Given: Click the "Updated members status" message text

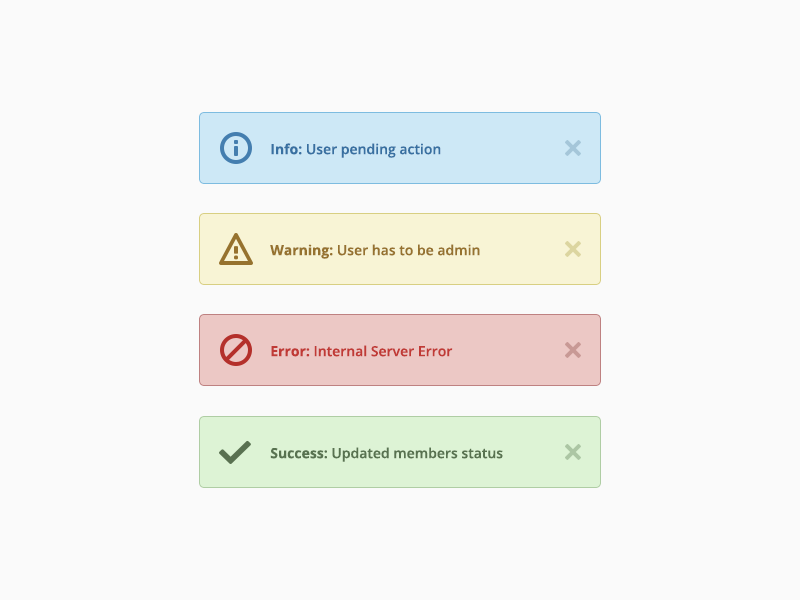Looking at the screenshot, I should point(417,453).
